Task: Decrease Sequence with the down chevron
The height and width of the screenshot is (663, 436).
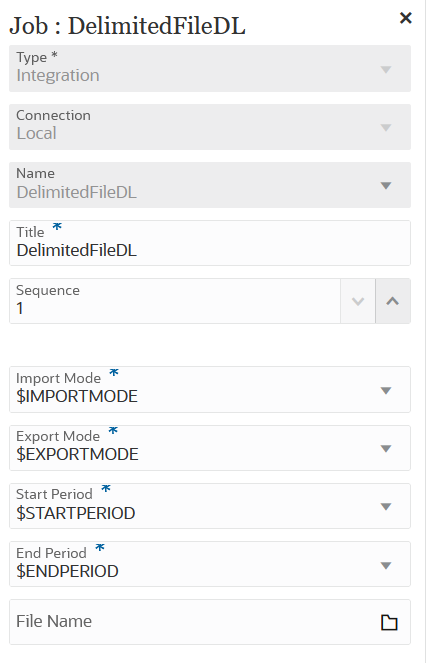Action: [x=358, y=301]
